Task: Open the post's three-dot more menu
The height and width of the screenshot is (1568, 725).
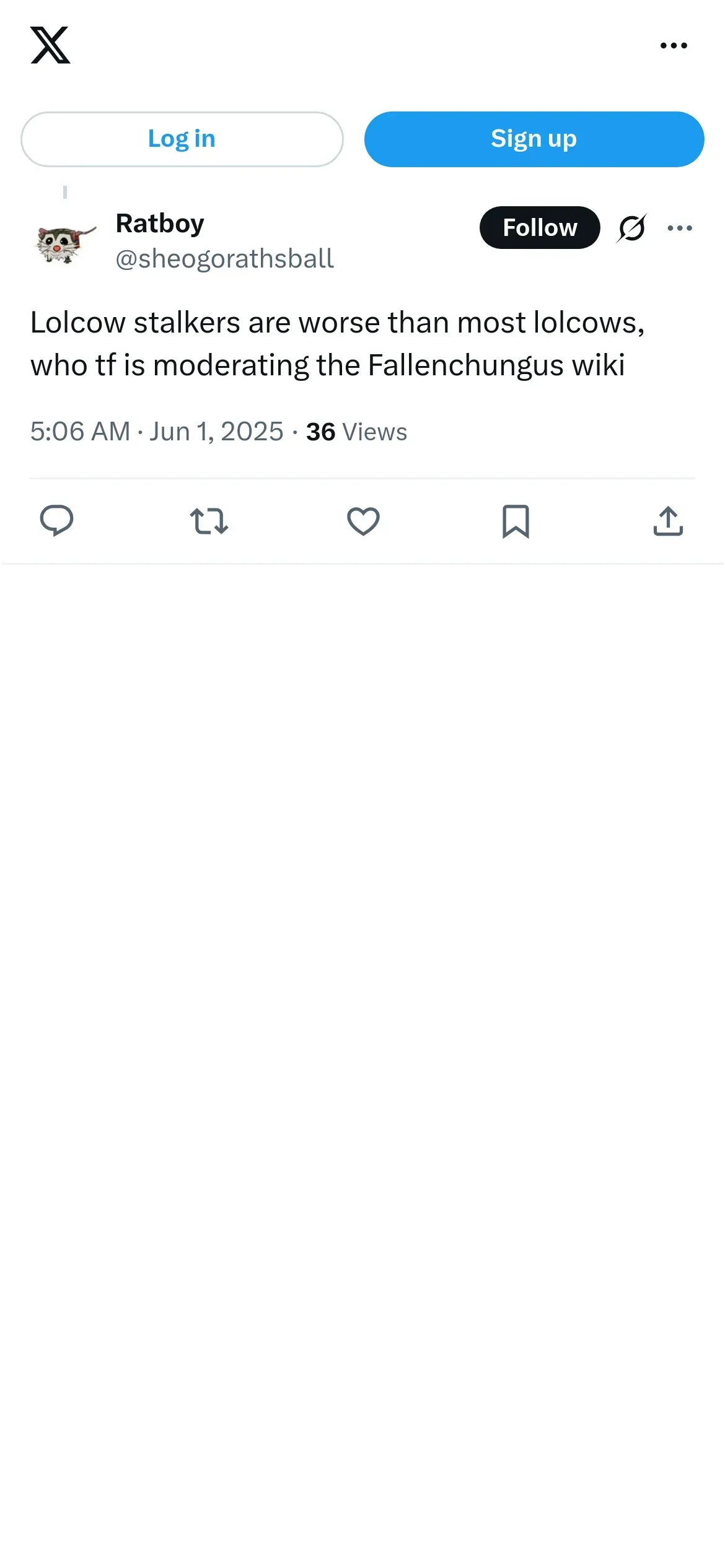Action: point(680,228)
